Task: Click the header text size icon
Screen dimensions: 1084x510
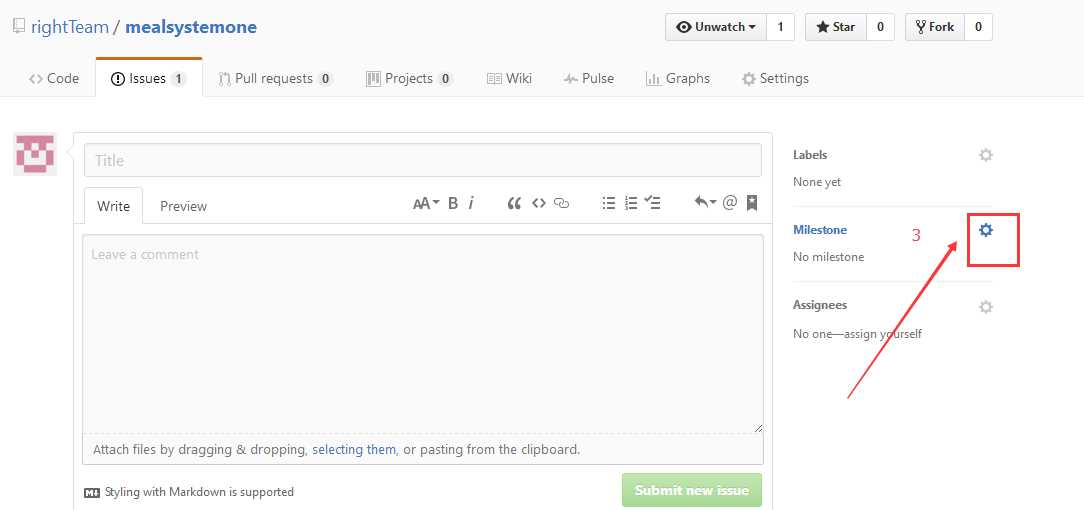Action: click(426, 203)
